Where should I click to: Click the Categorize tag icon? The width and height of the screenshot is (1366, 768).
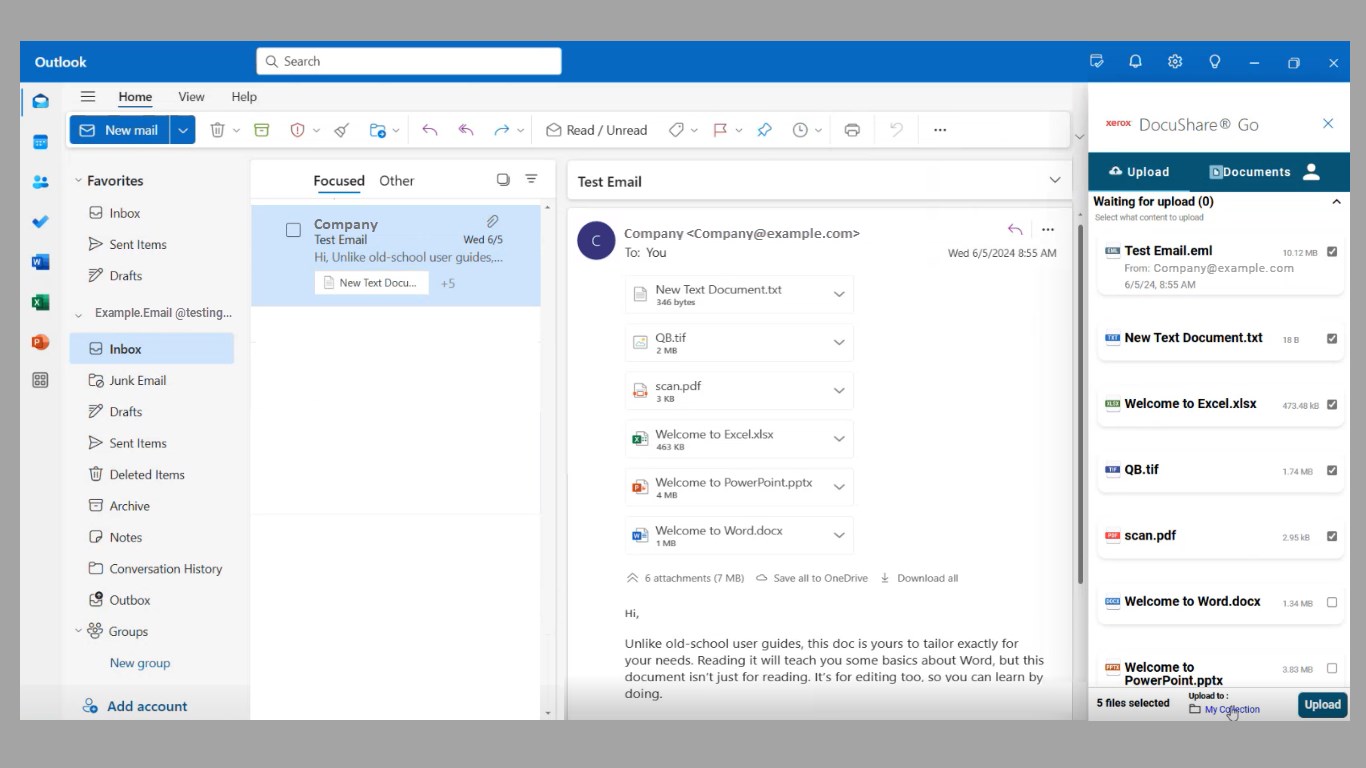(x=676, y=130)
